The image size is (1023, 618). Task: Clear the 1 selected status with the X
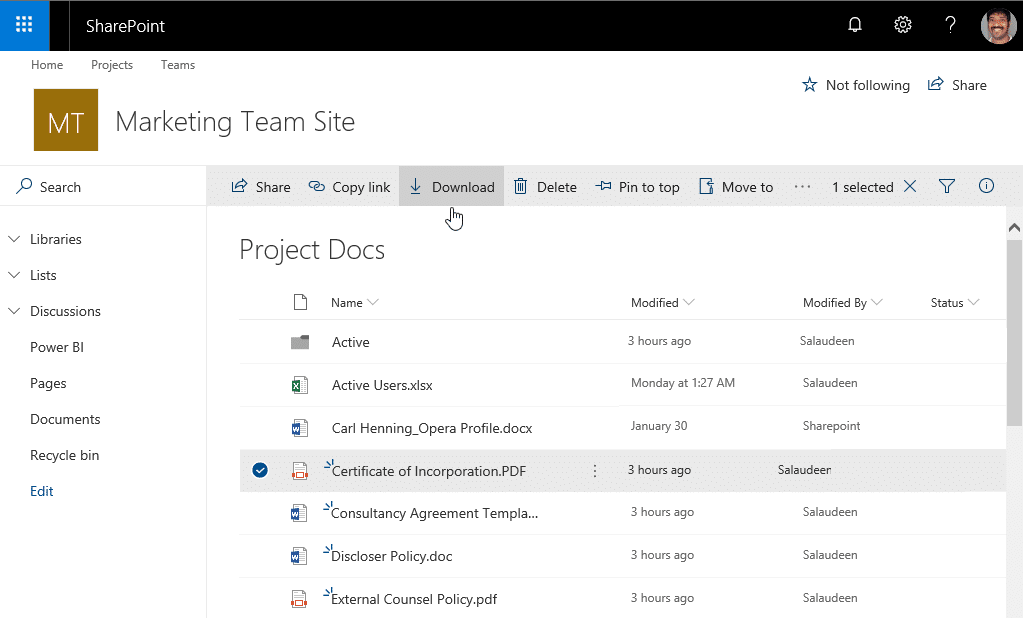coord(909,186)
